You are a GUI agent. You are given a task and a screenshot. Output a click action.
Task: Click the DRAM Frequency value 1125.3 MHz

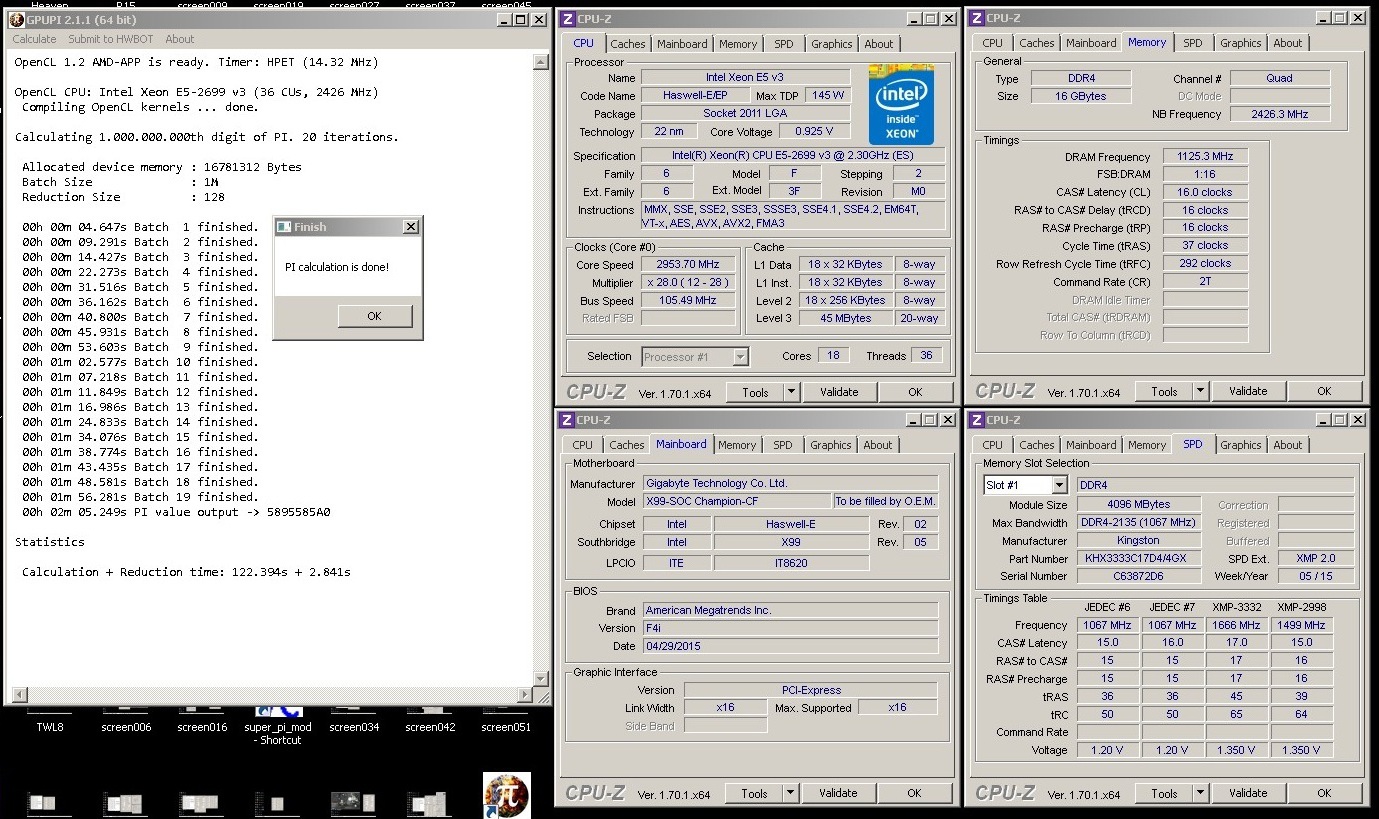[x=1206, y=157]
